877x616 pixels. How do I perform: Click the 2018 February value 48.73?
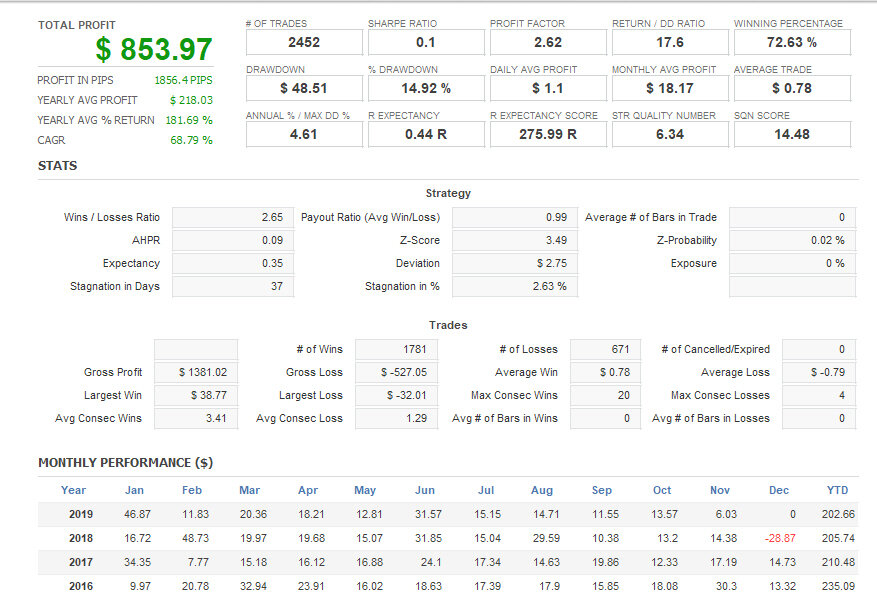(195, 538)
